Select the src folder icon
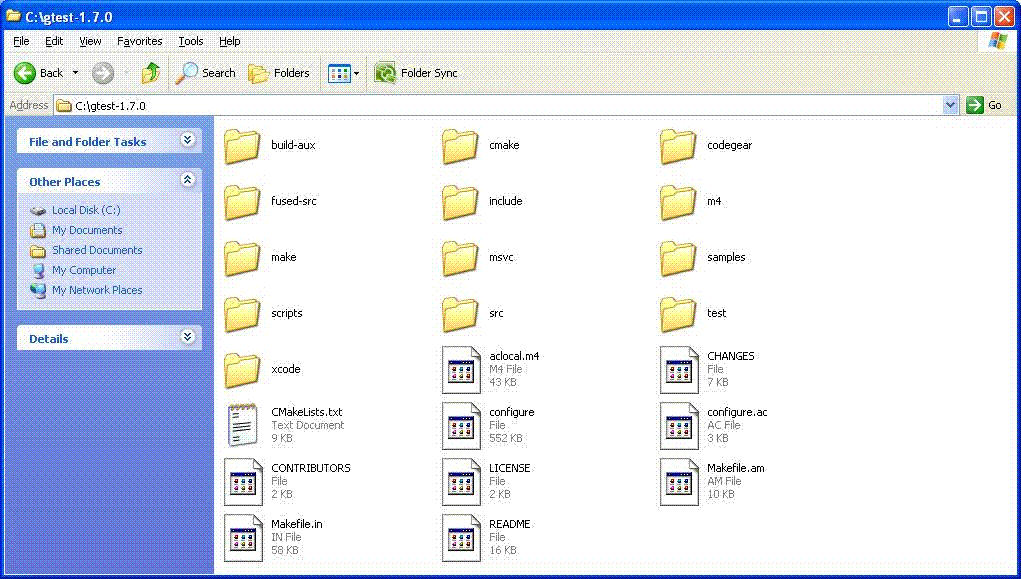The image size is (1021, 579). click(x=460, y=314)
